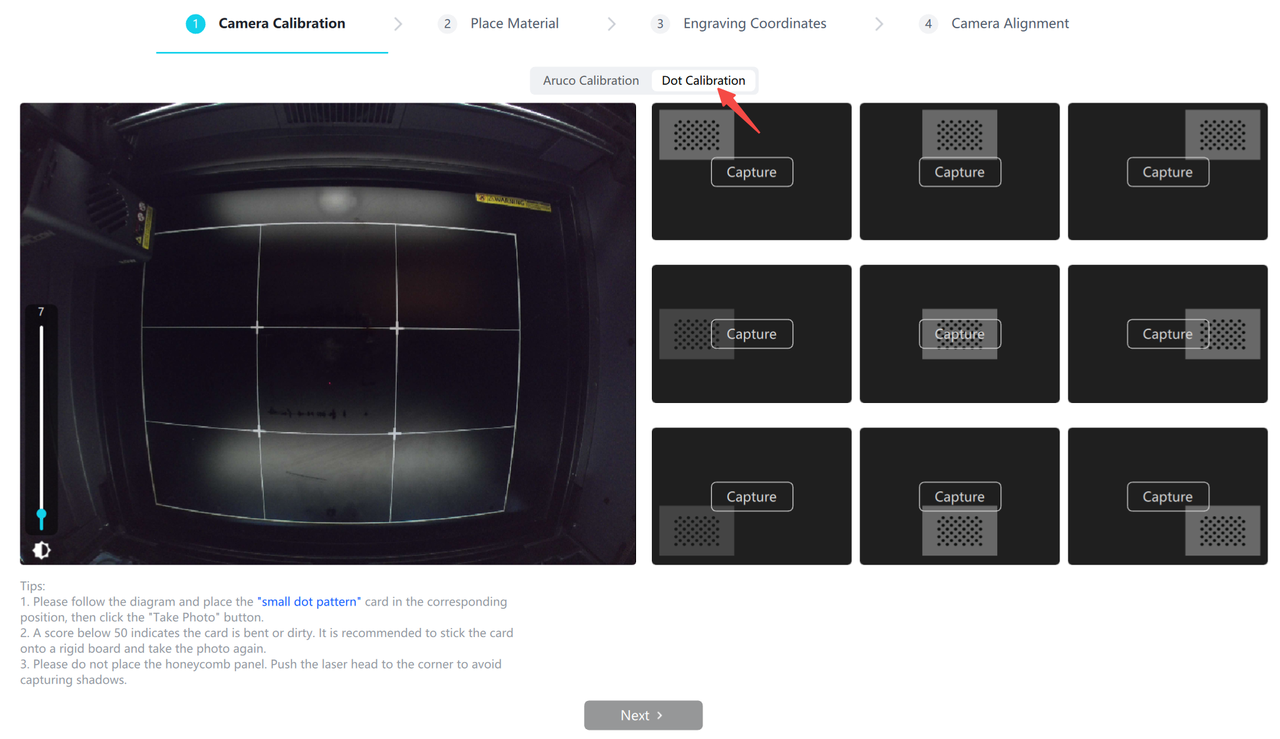Click the brightness icon below the slider

pyautogui.click(x=41, y=550)
